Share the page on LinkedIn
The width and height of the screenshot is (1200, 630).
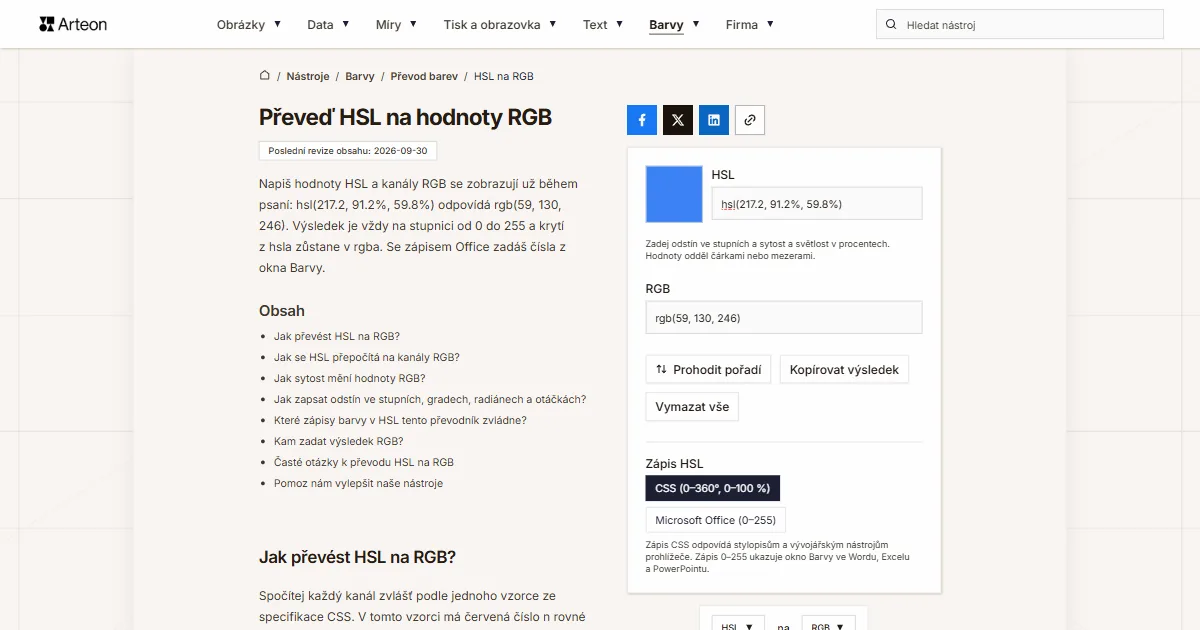pyautogui.click(x=714, y=120)
